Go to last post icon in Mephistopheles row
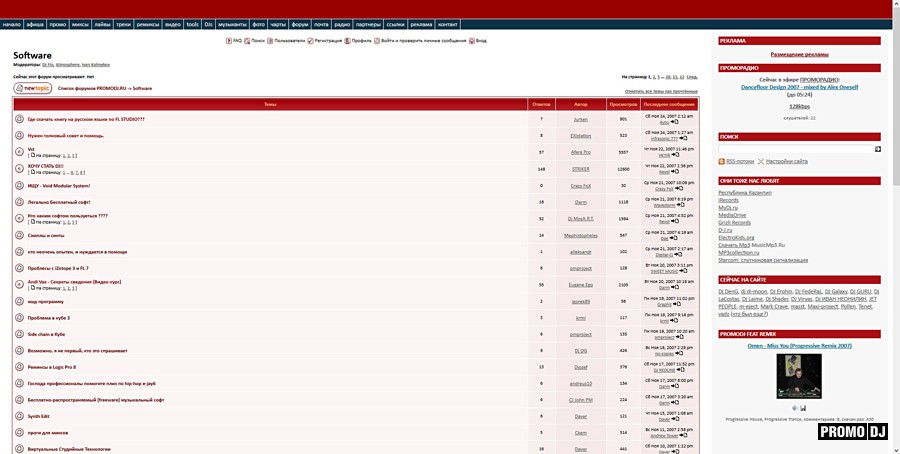Screen dimensions: 900x454 tap(673, 238)
